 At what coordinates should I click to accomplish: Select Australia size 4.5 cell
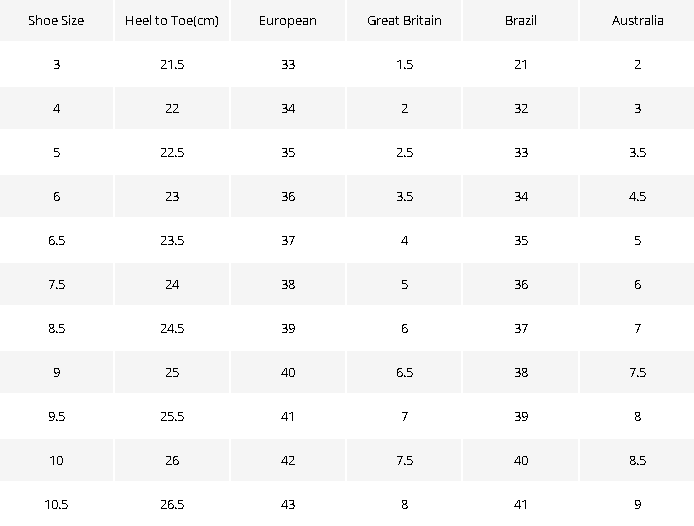click(637, 197)
